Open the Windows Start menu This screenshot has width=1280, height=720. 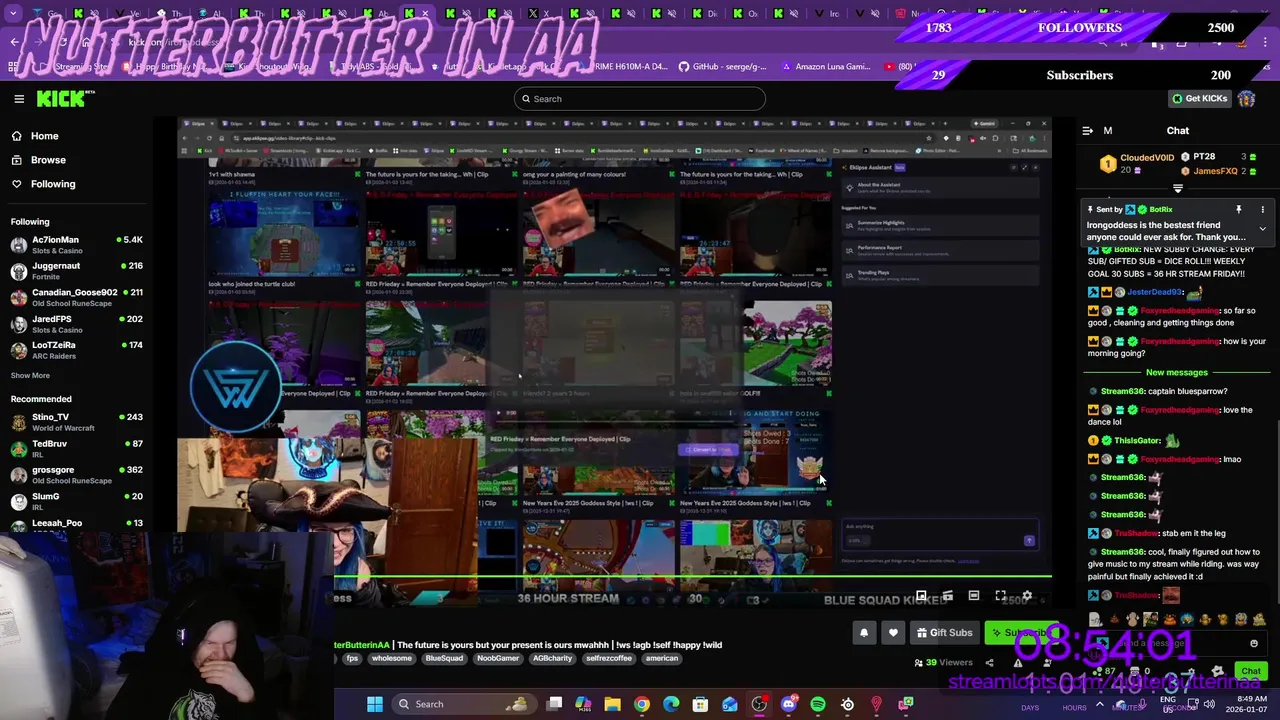pos(375,704)
